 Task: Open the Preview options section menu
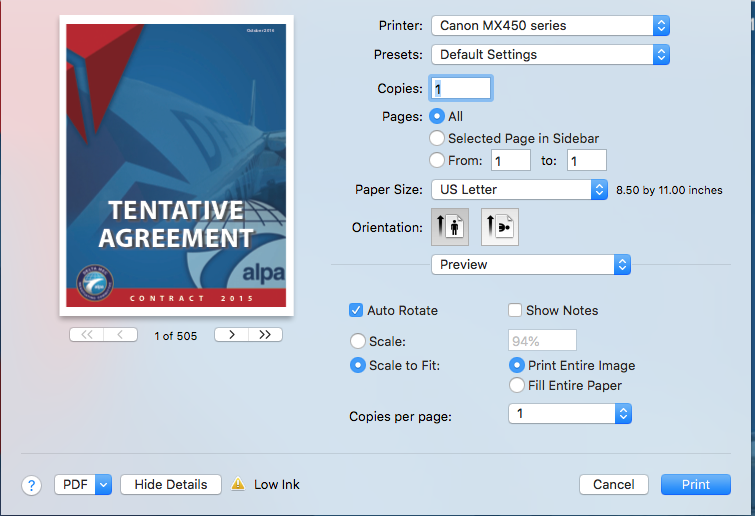pos(530,265)
